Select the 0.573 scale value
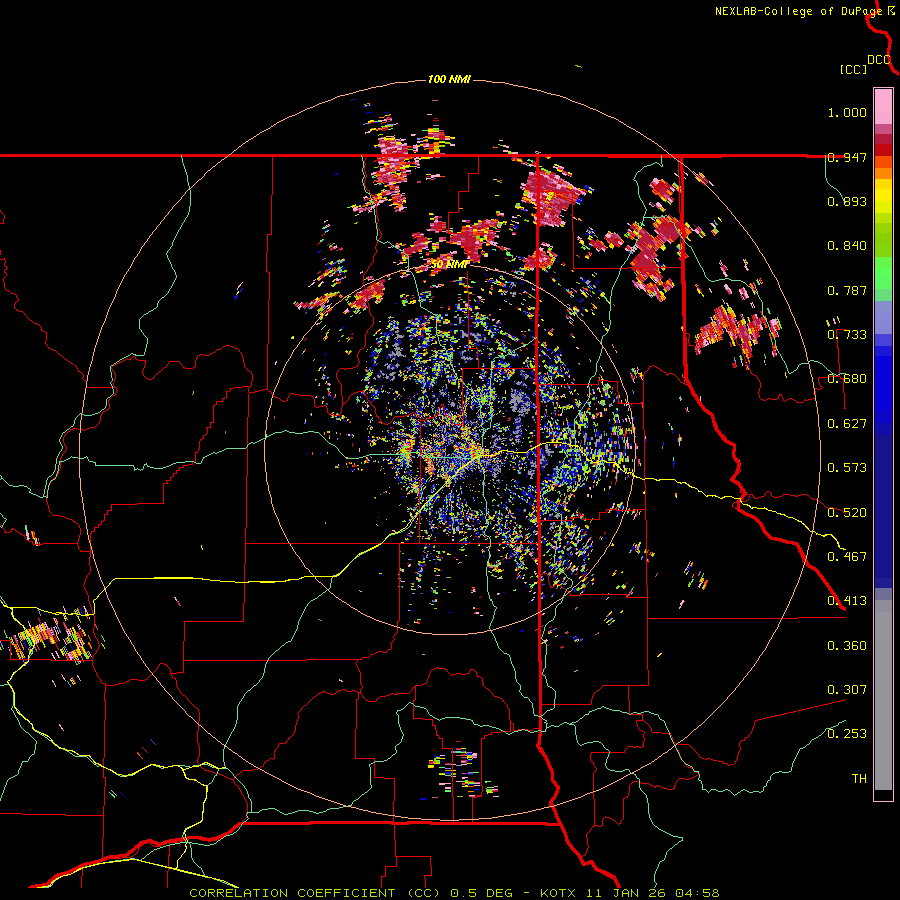900x900 pixels. click(x=847, y=468)
